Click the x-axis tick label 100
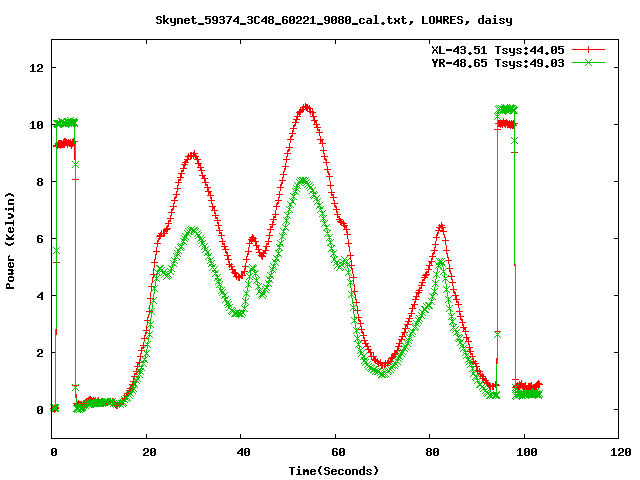 click(527, 452)
